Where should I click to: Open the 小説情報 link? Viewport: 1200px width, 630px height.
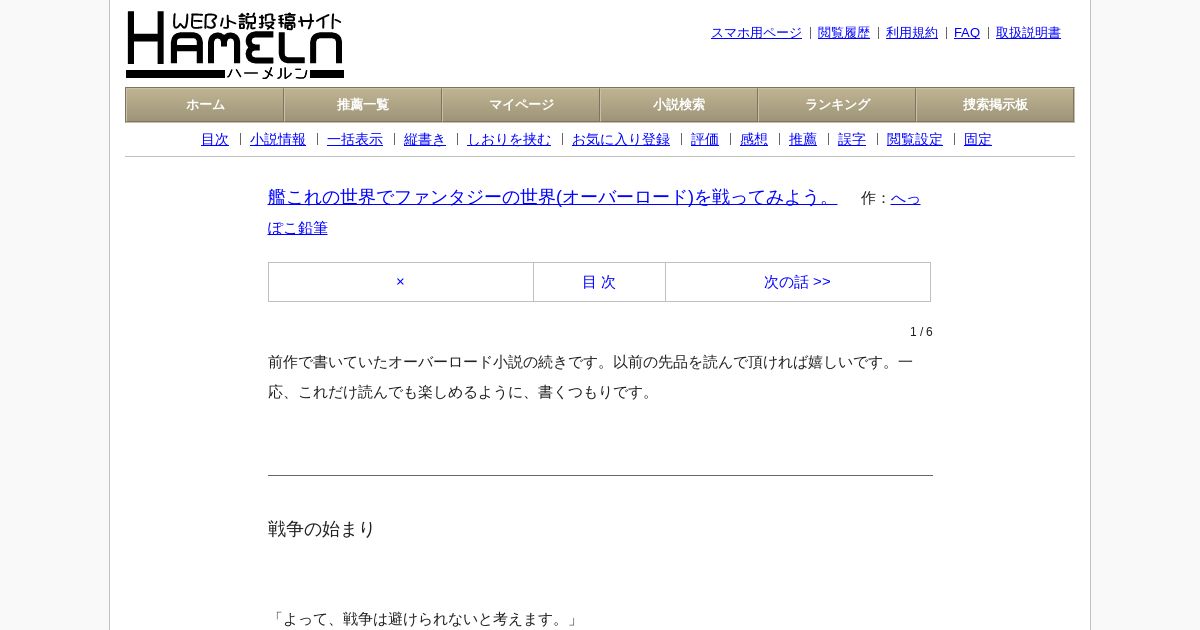(278, 140)
